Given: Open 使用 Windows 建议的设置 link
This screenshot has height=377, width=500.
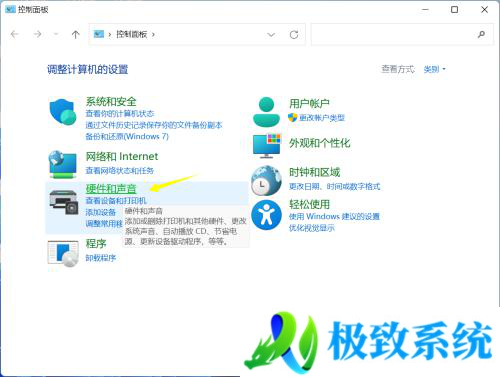Looking at the screenshot, I should (x=334, y=216).
